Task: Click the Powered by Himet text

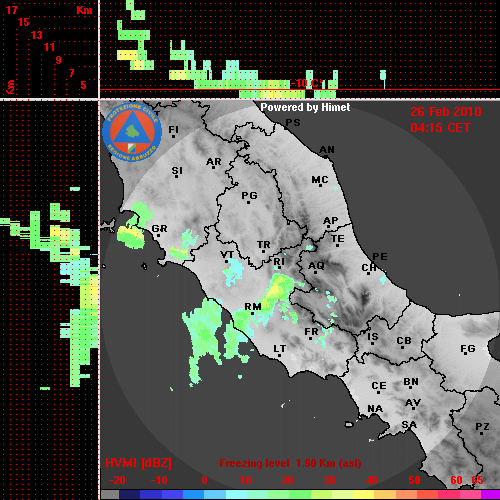Action: [305, 107]
